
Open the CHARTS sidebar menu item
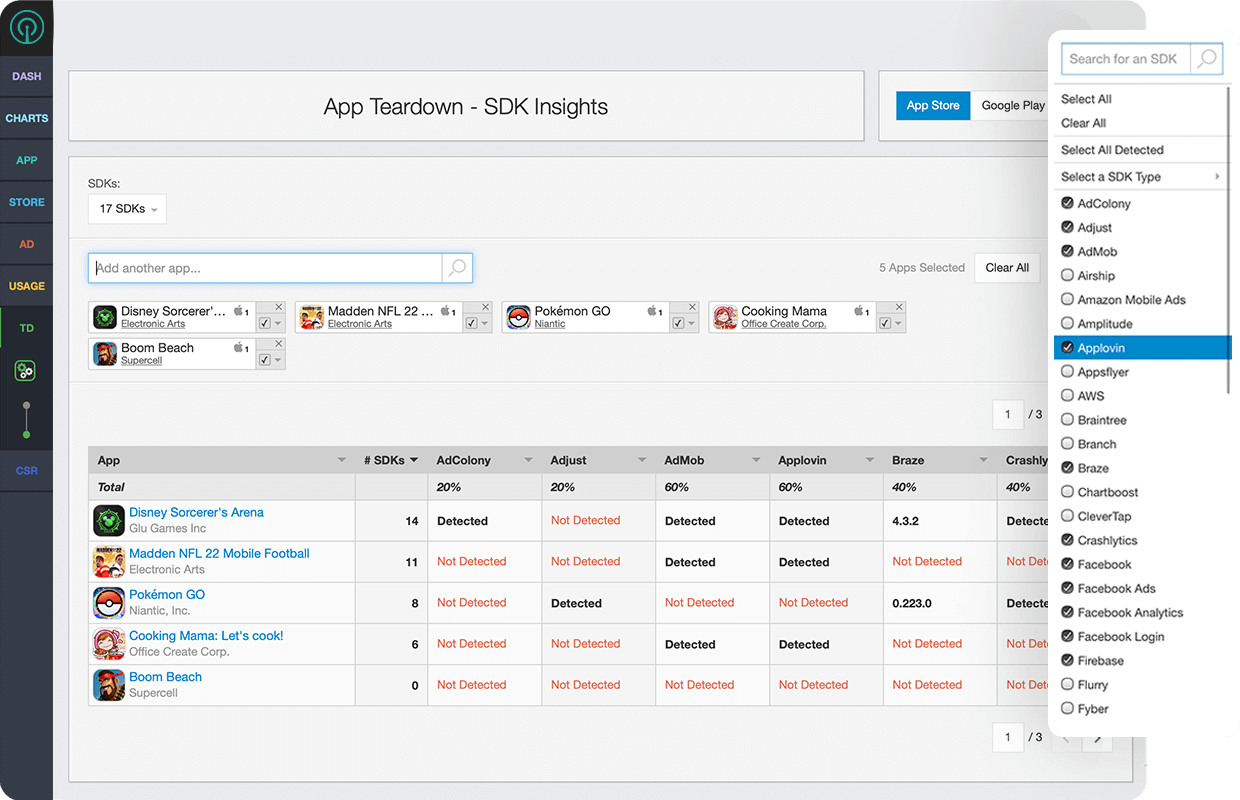[27, 118]
